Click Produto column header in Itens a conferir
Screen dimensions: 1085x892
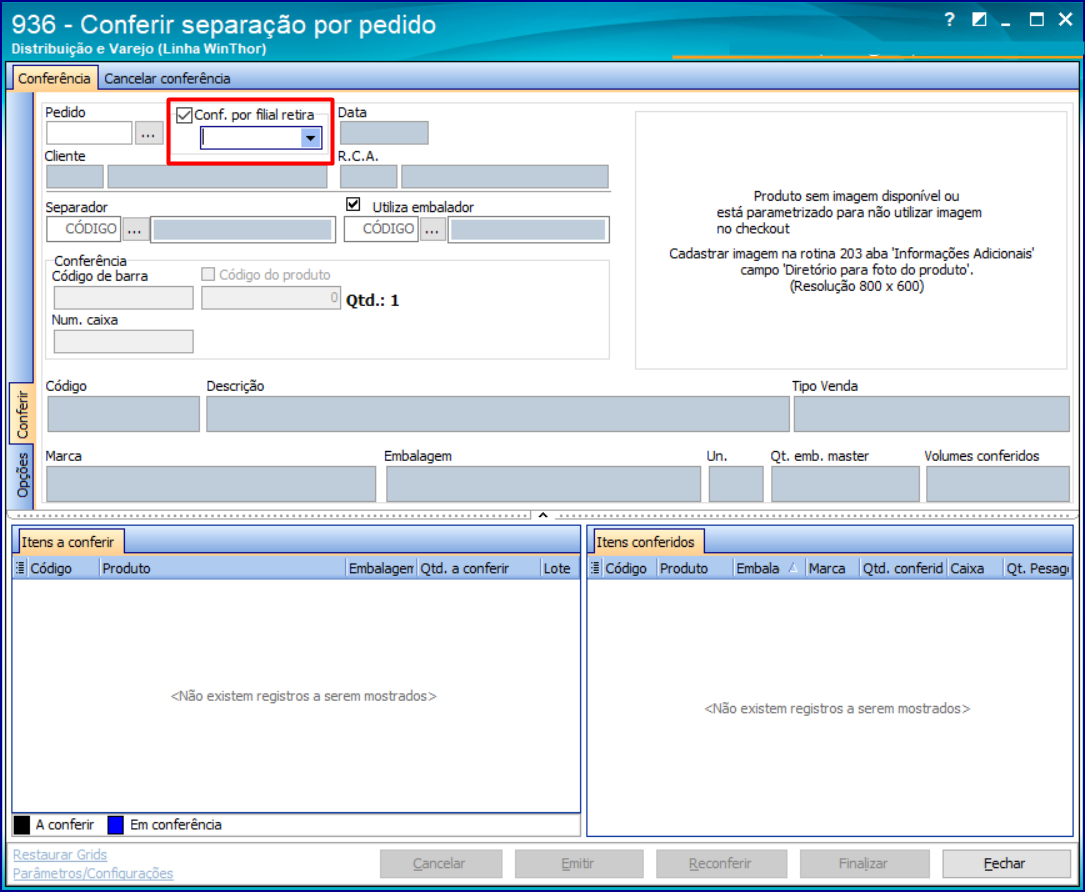222,568
